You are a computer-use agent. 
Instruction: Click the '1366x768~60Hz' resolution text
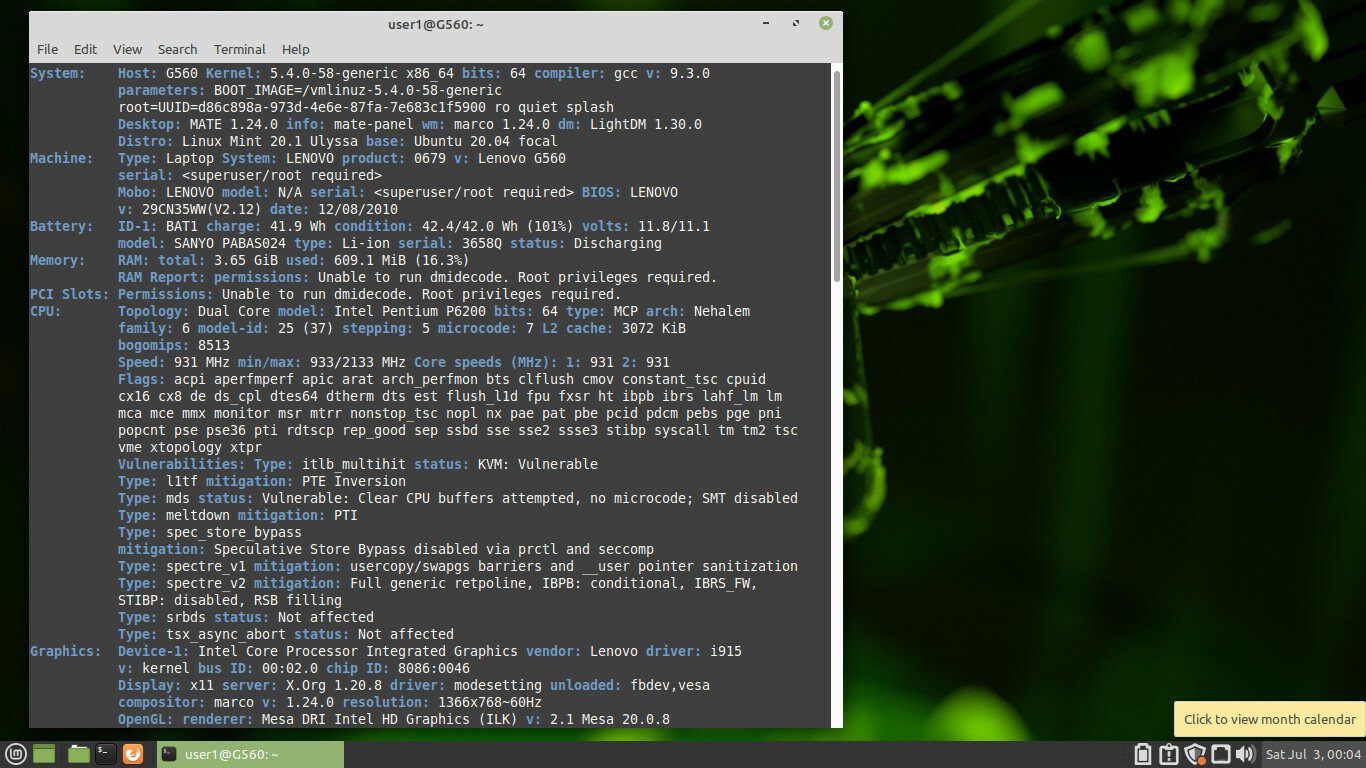(x=490, y=702)
